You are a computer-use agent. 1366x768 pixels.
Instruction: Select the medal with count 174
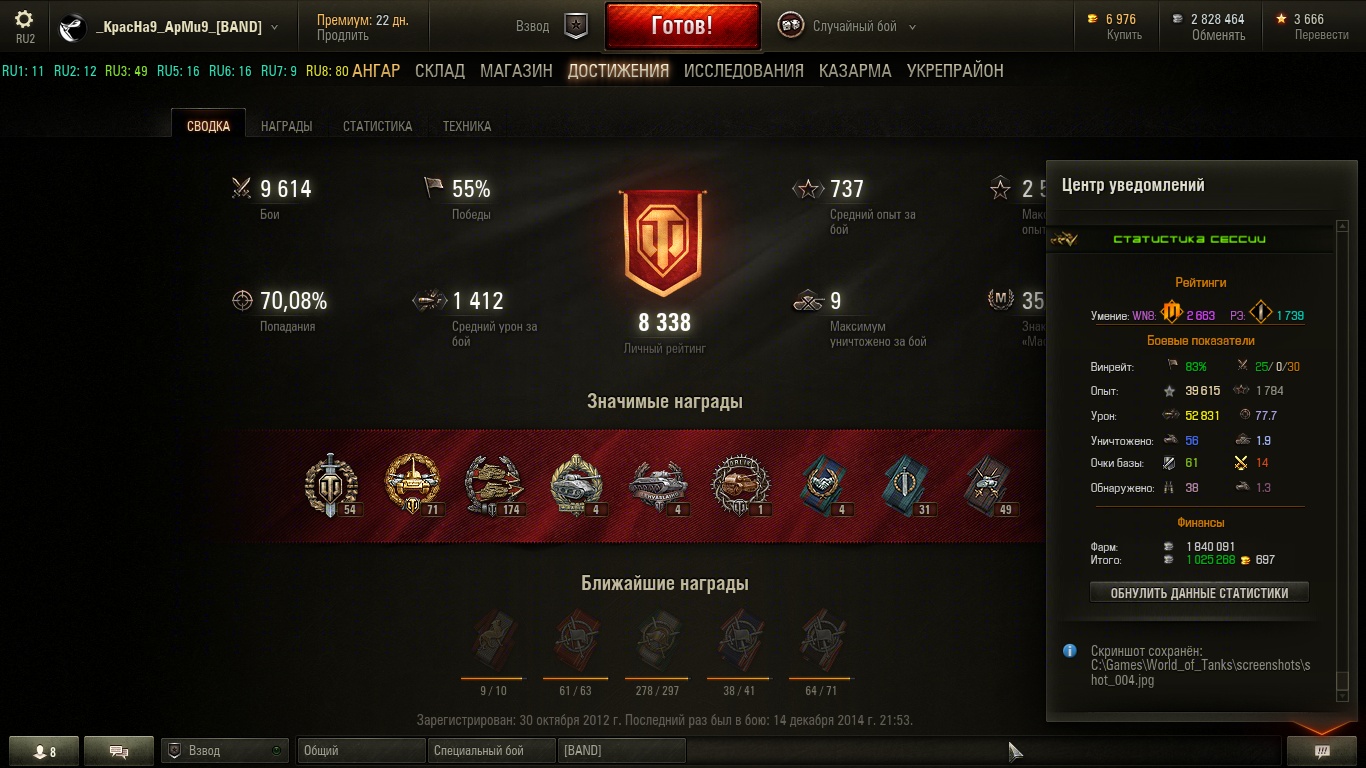496,485
